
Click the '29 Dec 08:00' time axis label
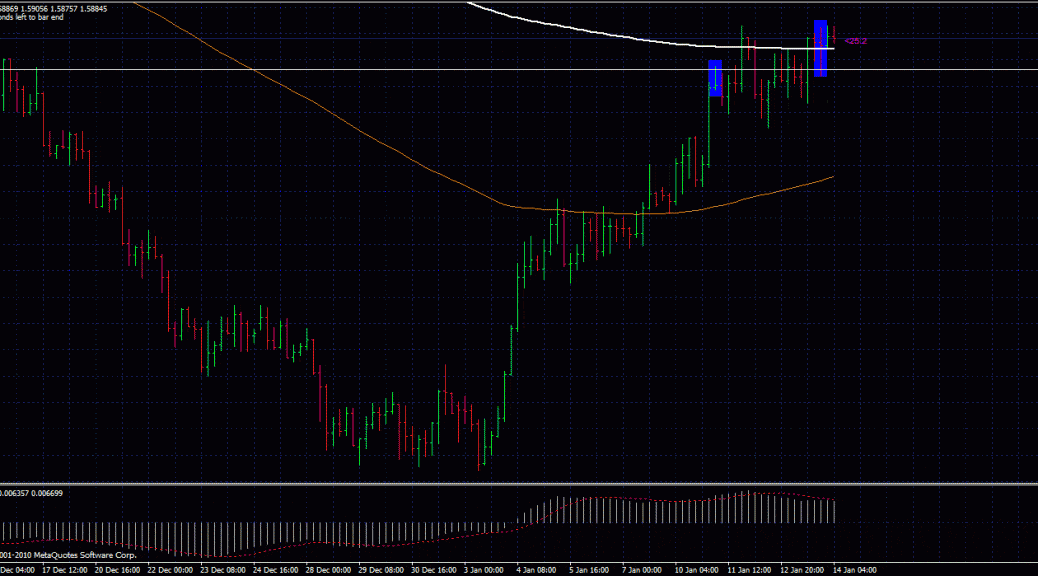(381, 570)
